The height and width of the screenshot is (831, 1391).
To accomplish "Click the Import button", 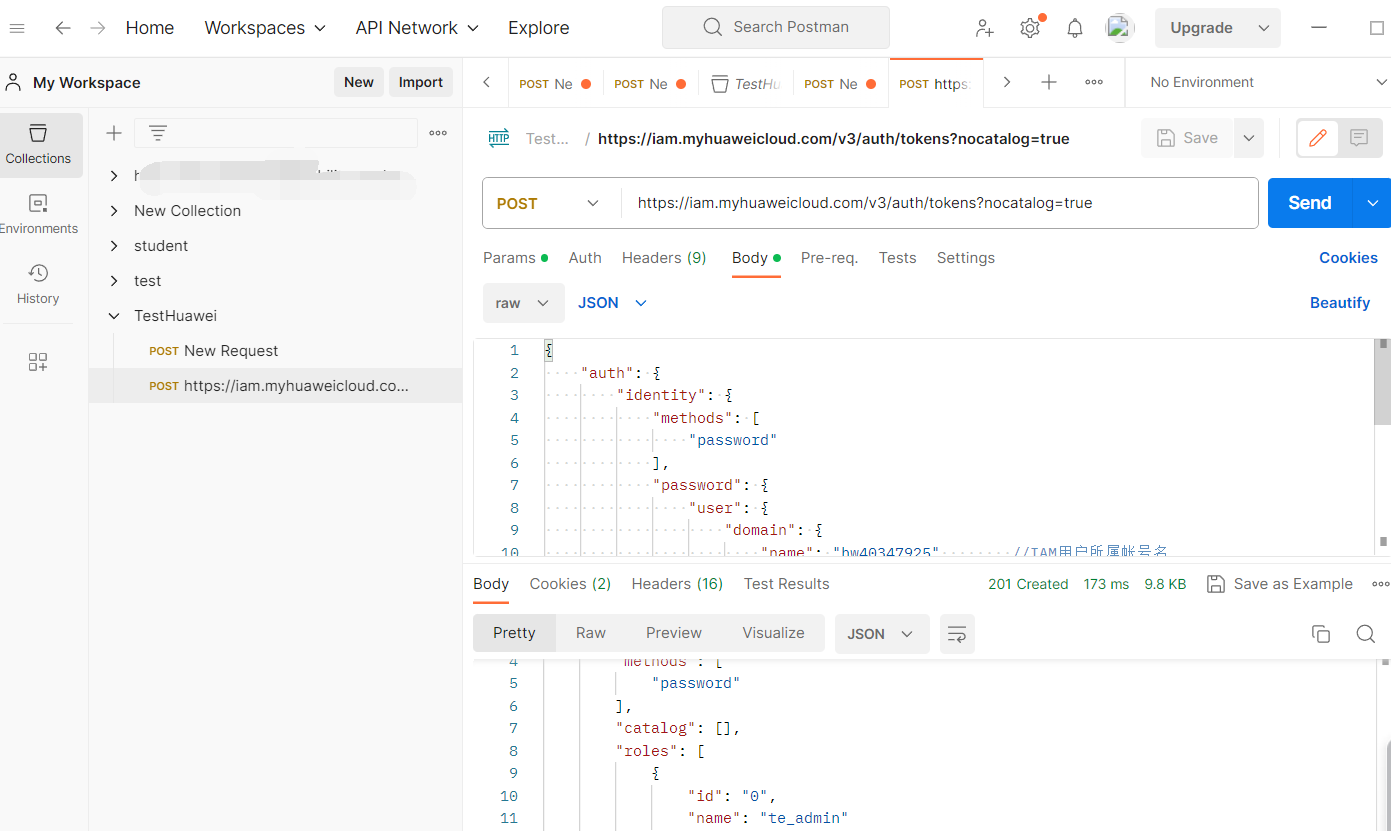I will (x=421, y=82).
